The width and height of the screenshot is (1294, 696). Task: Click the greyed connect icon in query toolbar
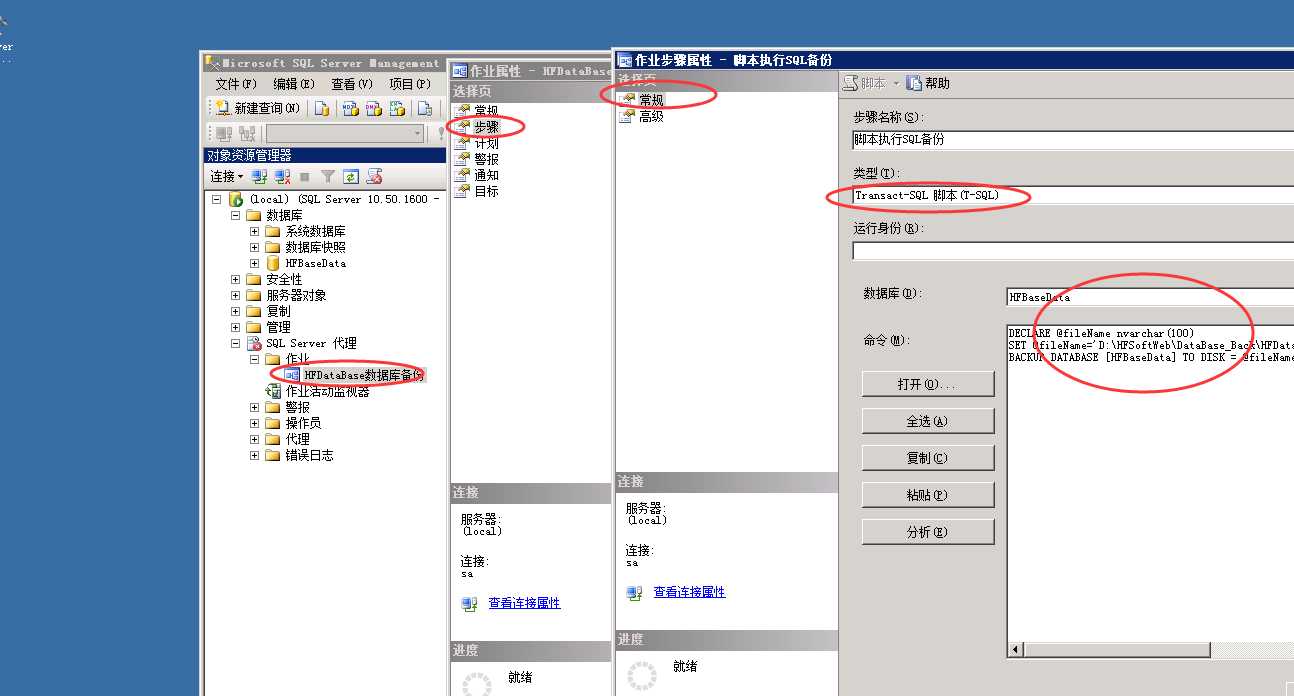pos(225,133)
